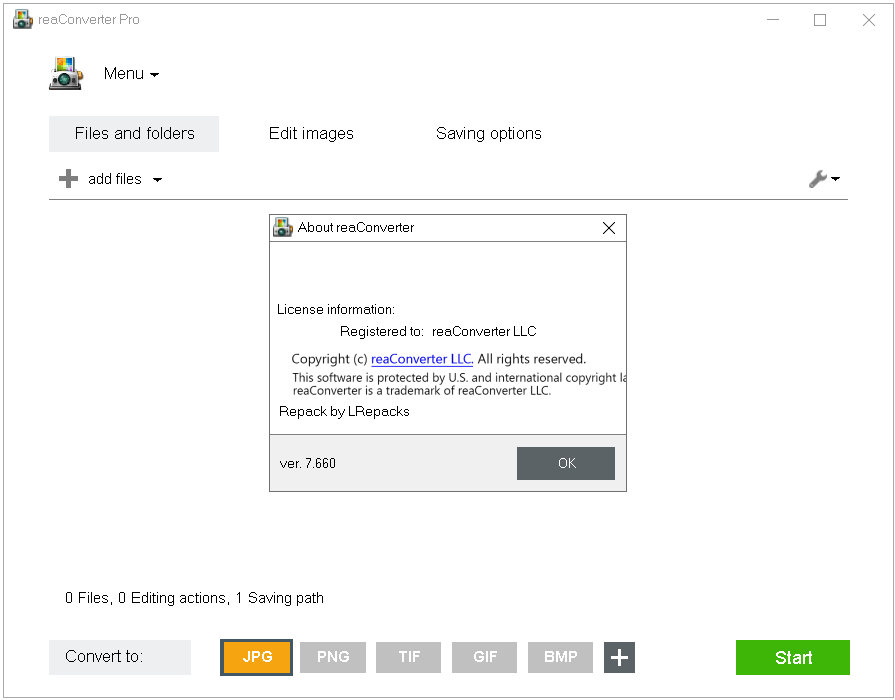Add another output format with plus button

click(619, 657)
